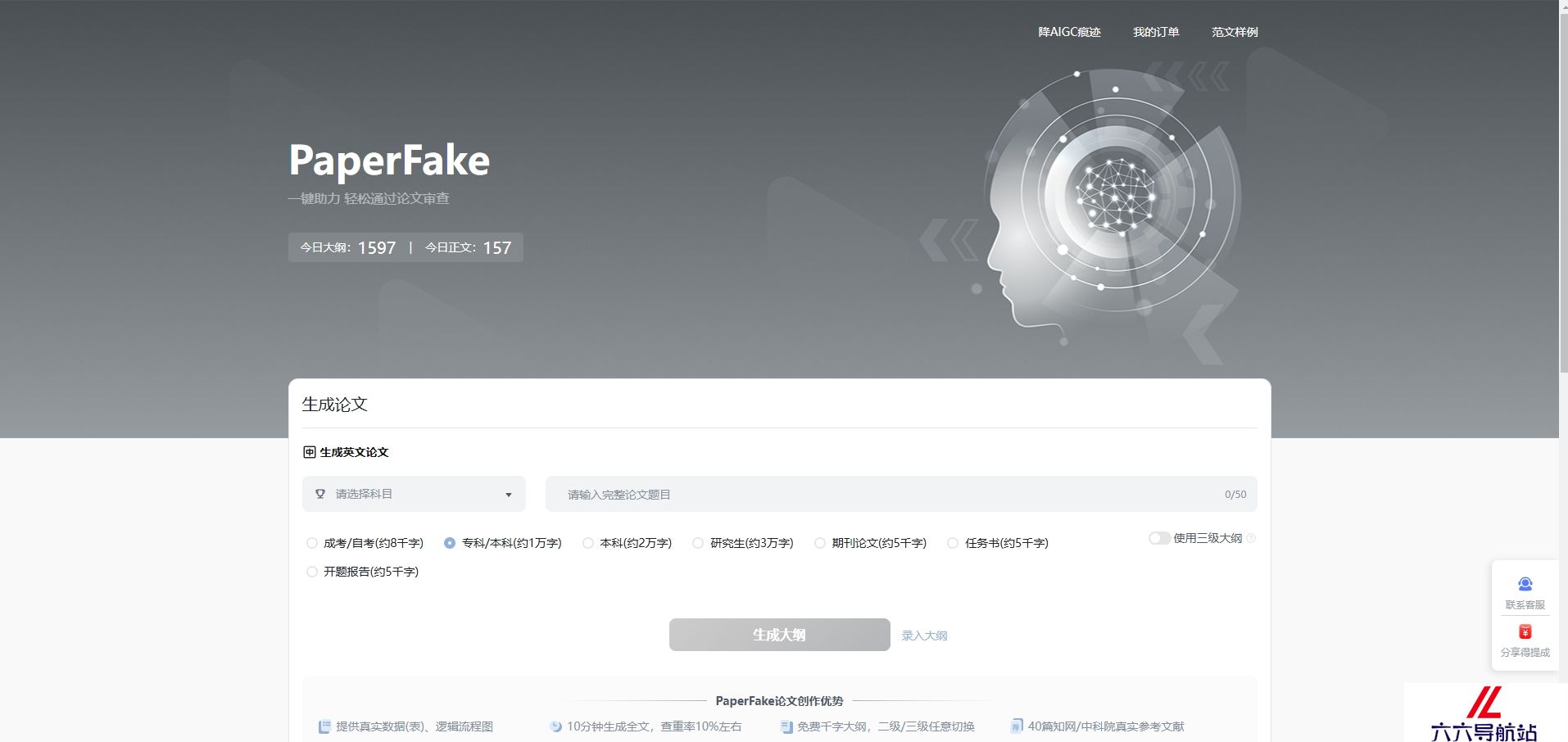Click the PaperFake论文创作优势 heading
Viewport: 1568px width, 742px height.
point(779,701)
